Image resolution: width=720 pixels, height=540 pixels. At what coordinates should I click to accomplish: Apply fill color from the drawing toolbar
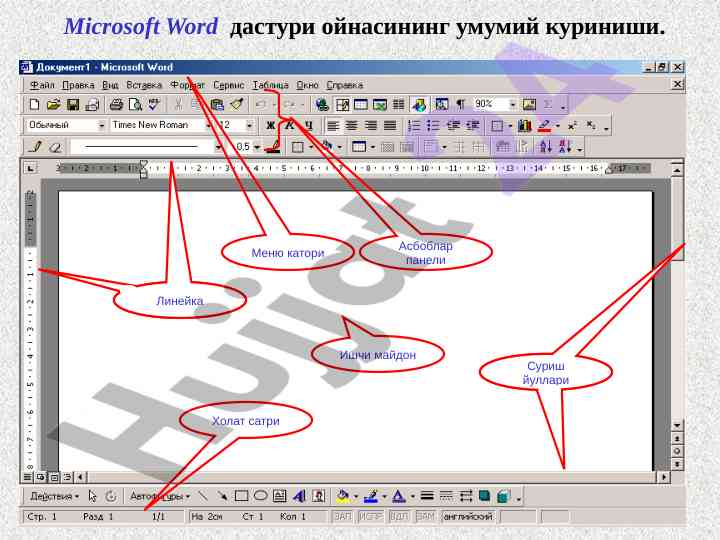click(343, 496)
